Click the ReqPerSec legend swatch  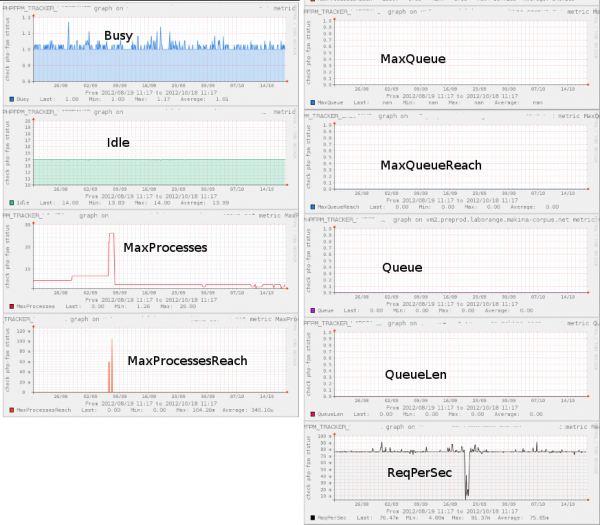tap(311, 518)
